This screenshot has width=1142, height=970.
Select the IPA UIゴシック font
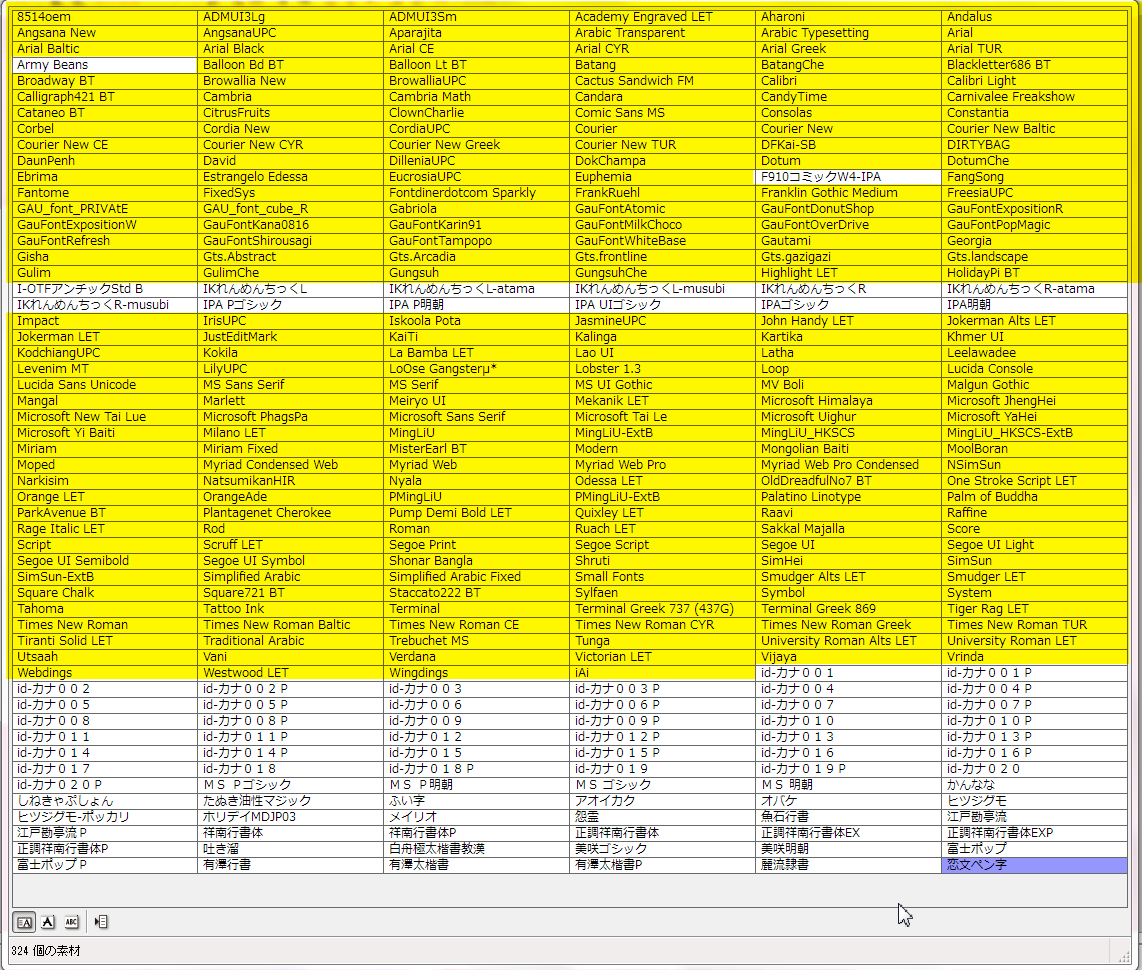[x=663, y=305]
